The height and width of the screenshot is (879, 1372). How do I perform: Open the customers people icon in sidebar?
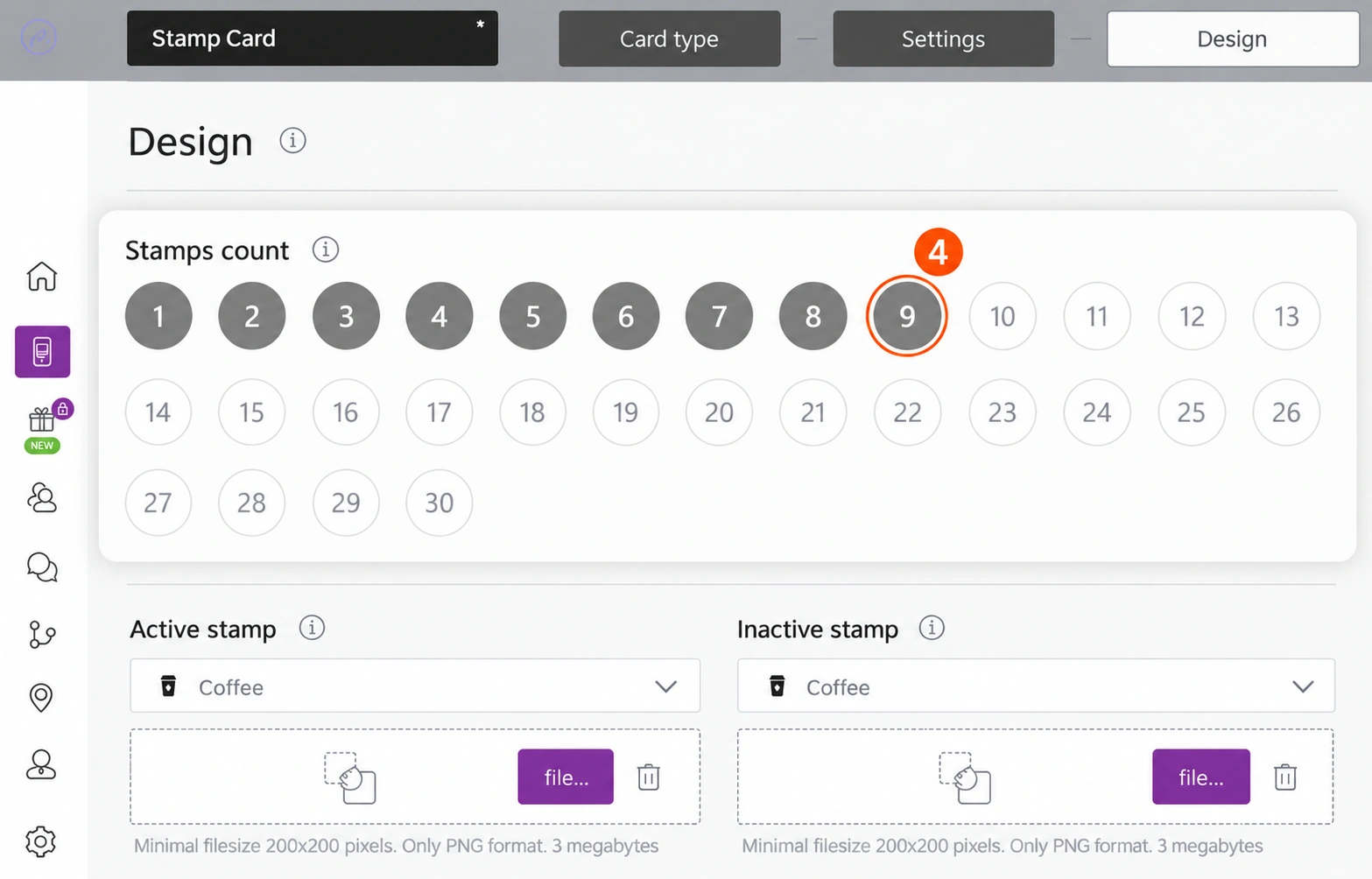(x=42, y=497)
